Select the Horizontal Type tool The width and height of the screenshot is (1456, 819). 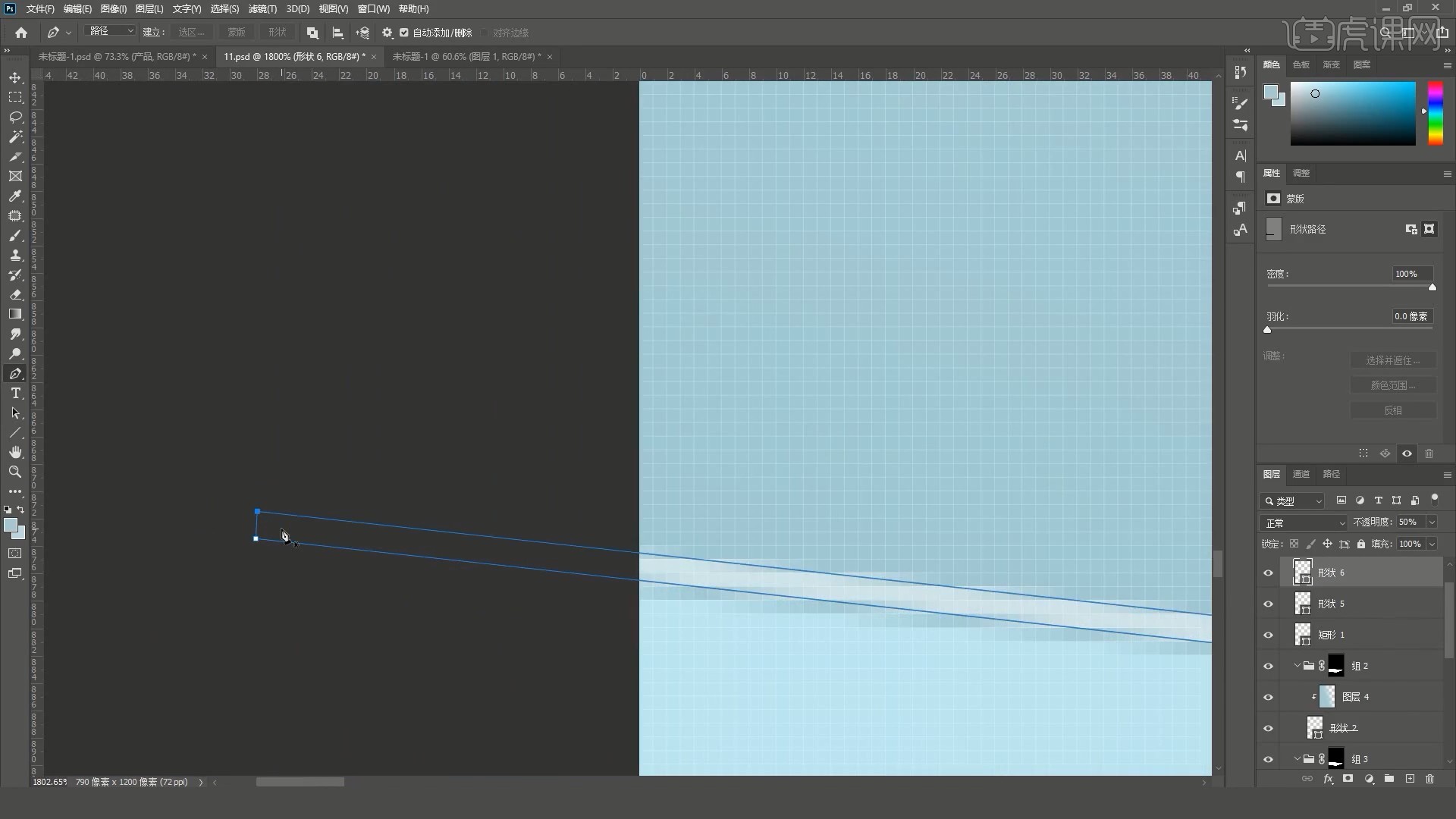coord(15,394)
